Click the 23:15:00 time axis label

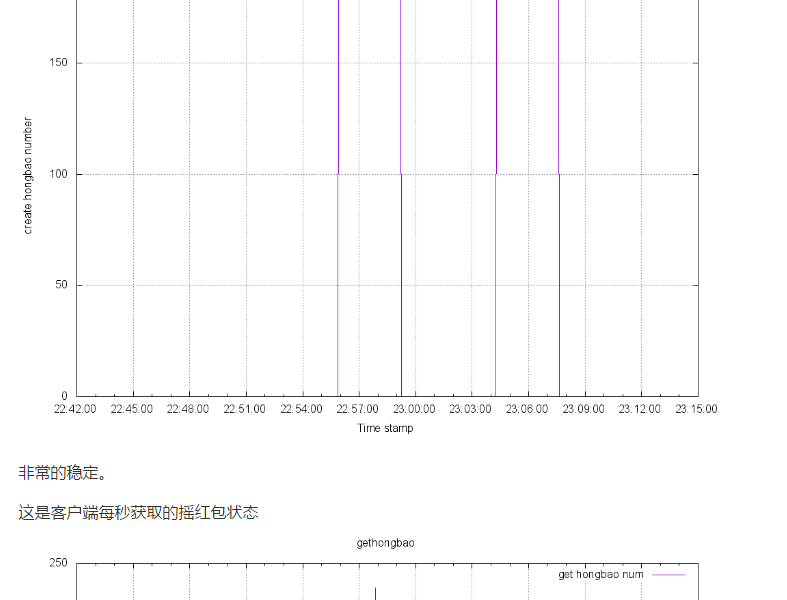696,409
